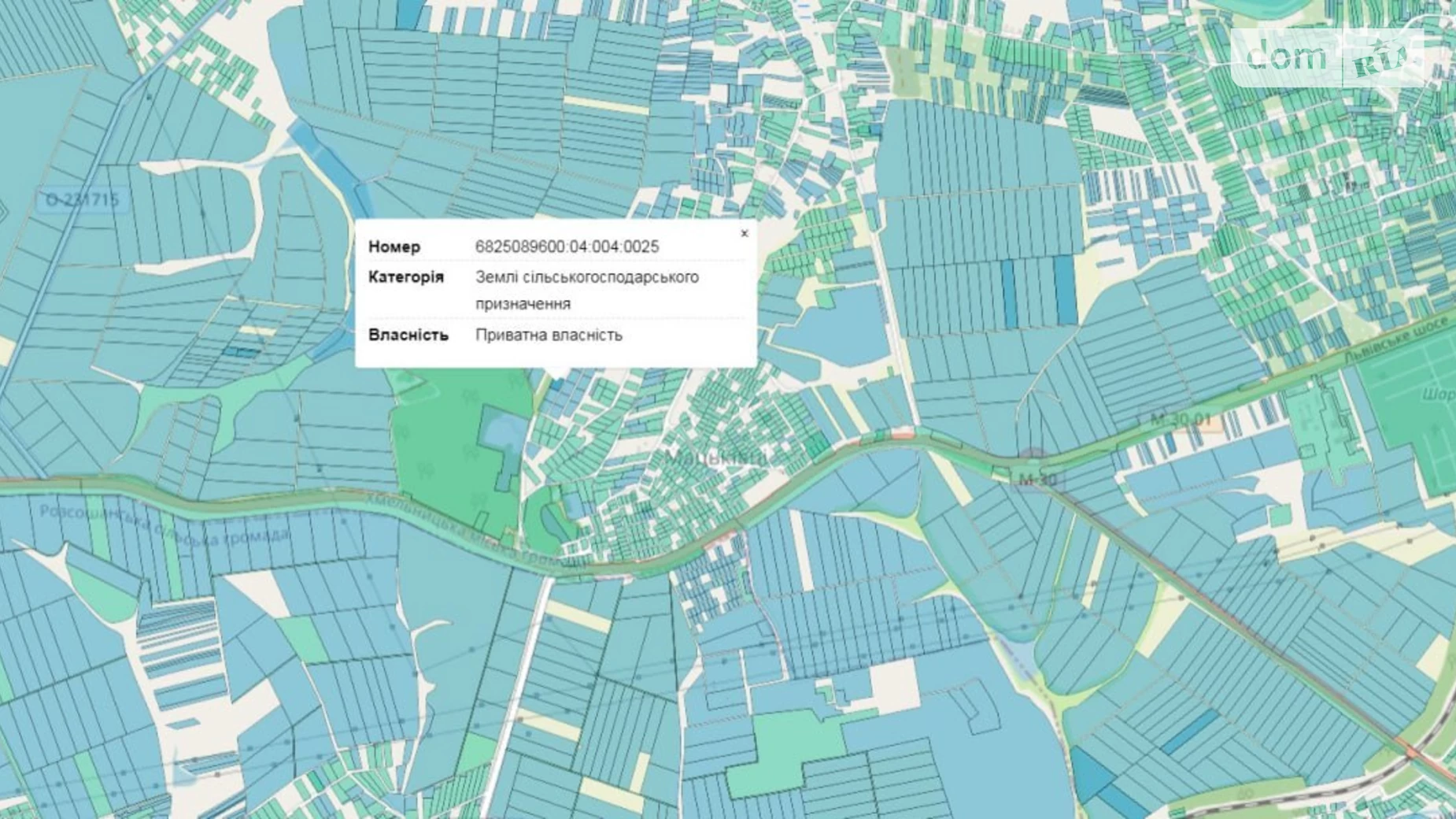Click the O-231715 road label

coord(83,199)
